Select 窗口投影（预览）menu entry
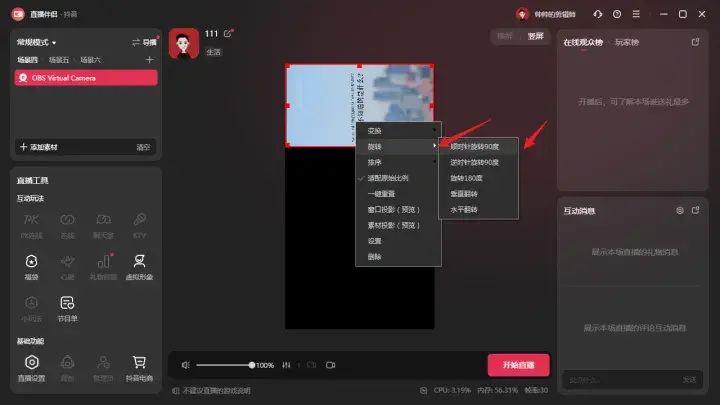 coord(399,209)
